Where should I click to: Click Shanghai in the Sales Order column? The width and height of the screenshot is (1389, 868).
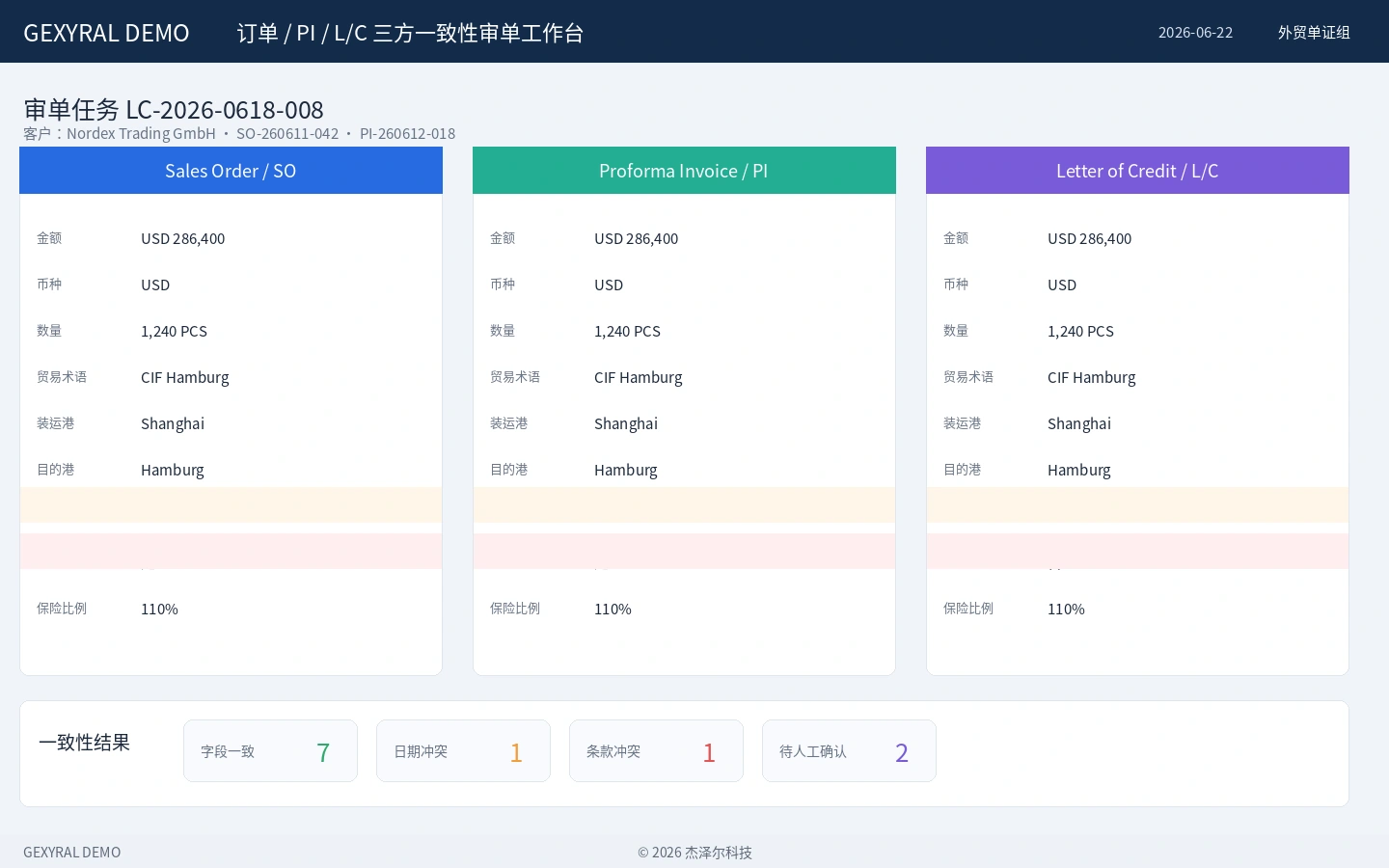point(173,423)
